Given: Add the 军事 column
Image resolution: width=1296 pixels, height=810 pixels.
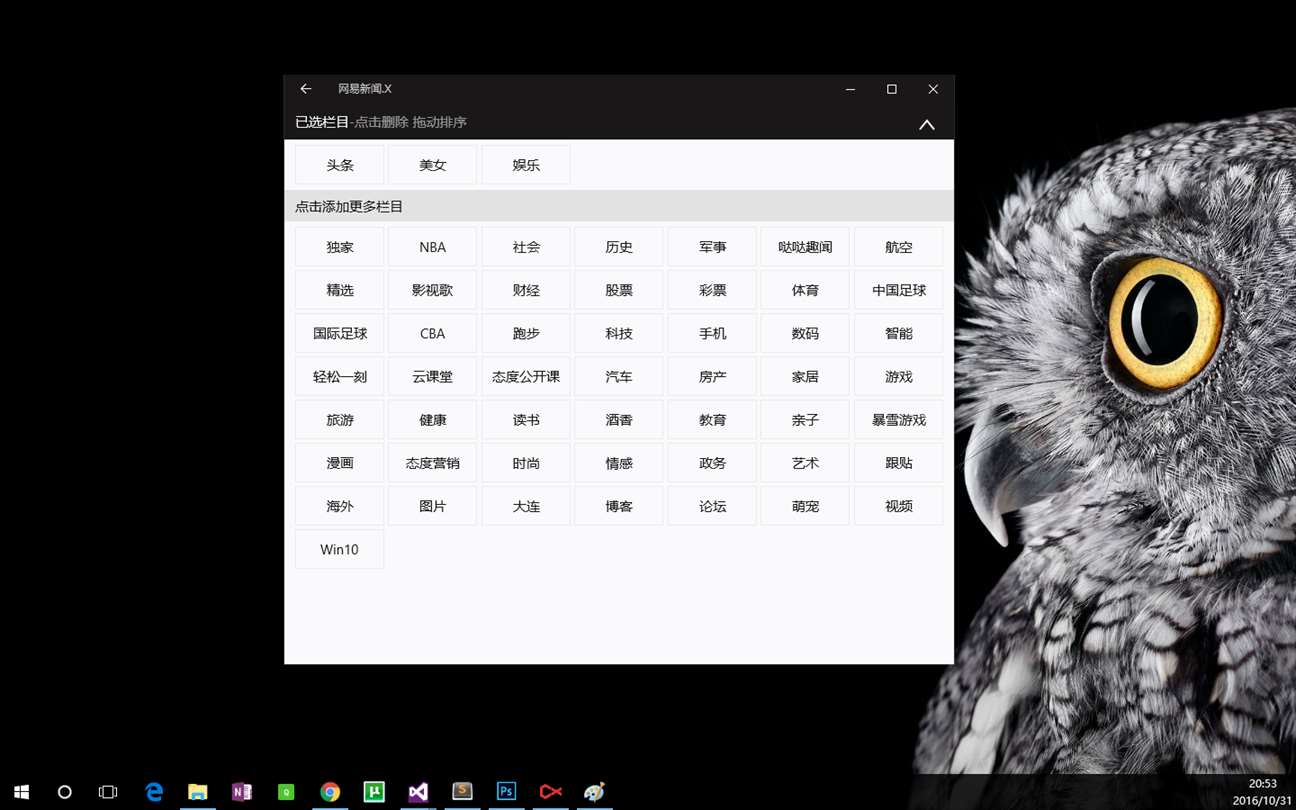Looking at the screenshot, I should tap(712, 247).
